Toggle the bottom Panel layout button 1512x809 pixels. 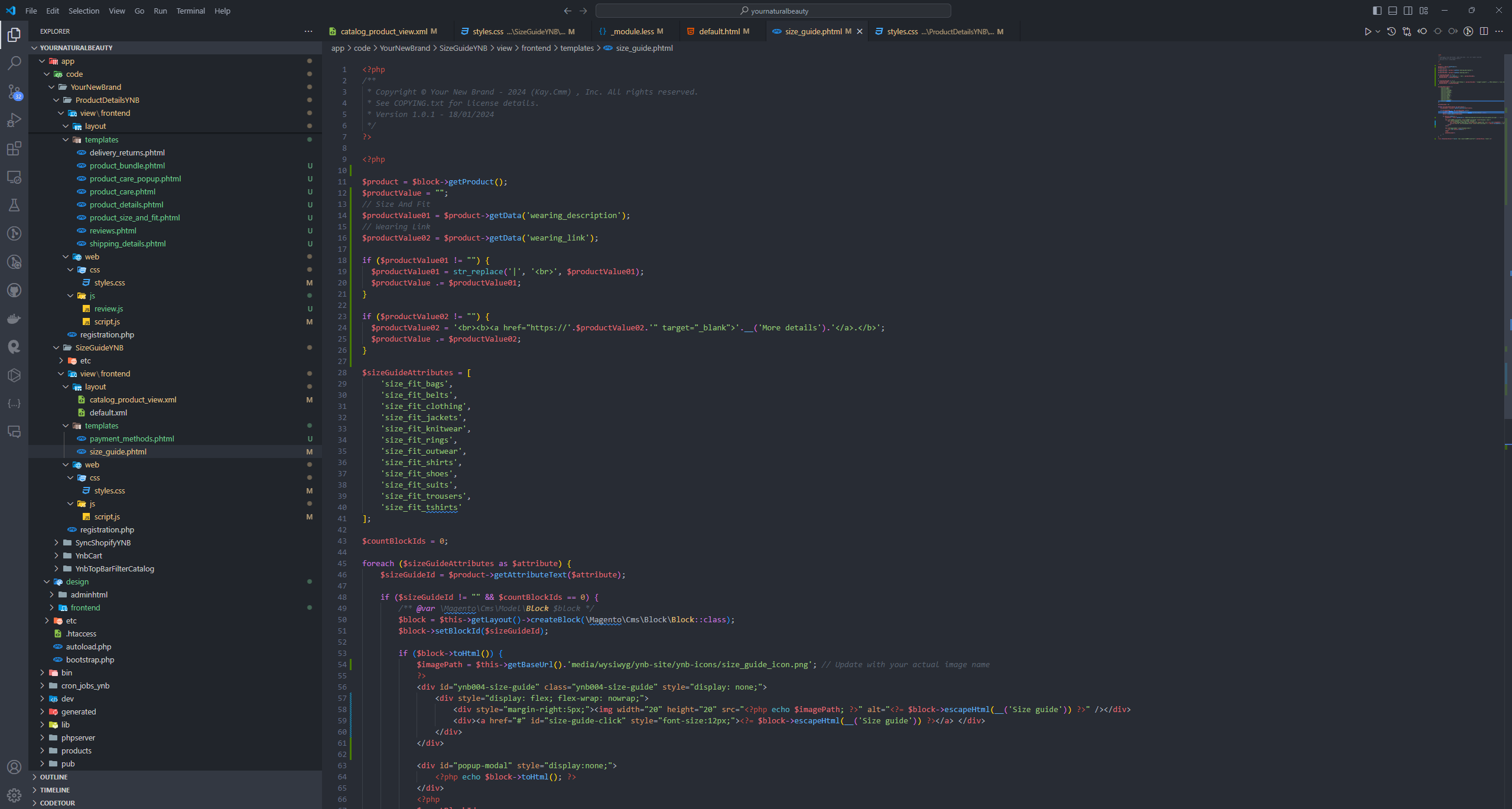coord(1393,11)
